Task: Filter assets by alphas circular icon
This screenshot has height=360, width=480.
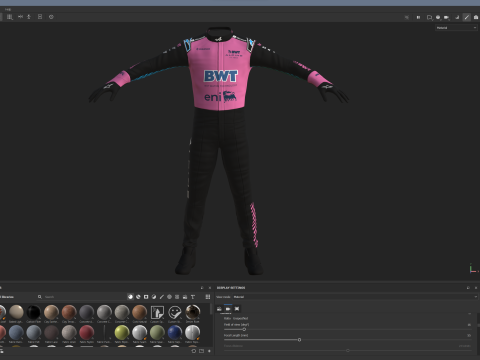Action: tap(169, 297)
